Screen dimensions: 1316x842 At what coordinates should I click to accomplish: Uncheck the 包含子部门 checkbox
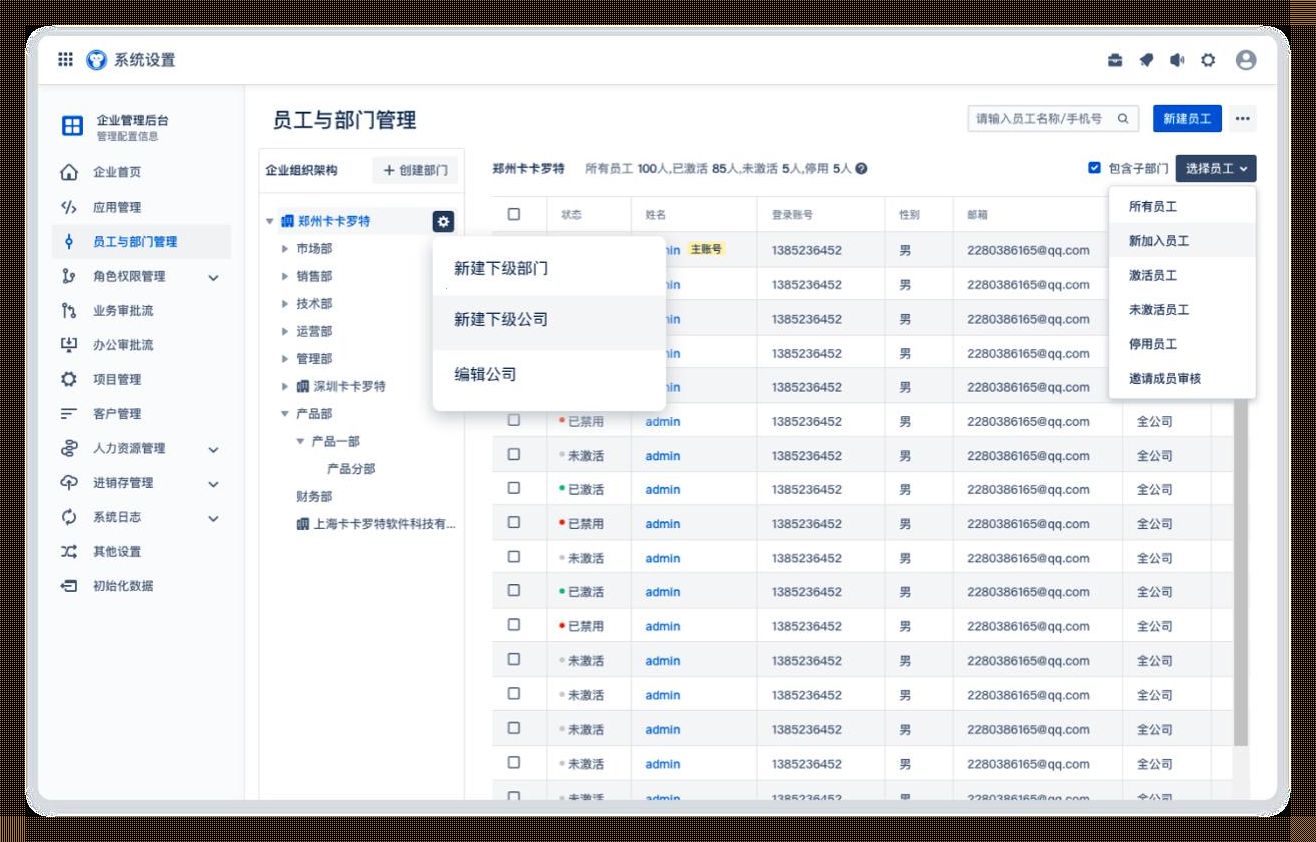point(1094,168)
